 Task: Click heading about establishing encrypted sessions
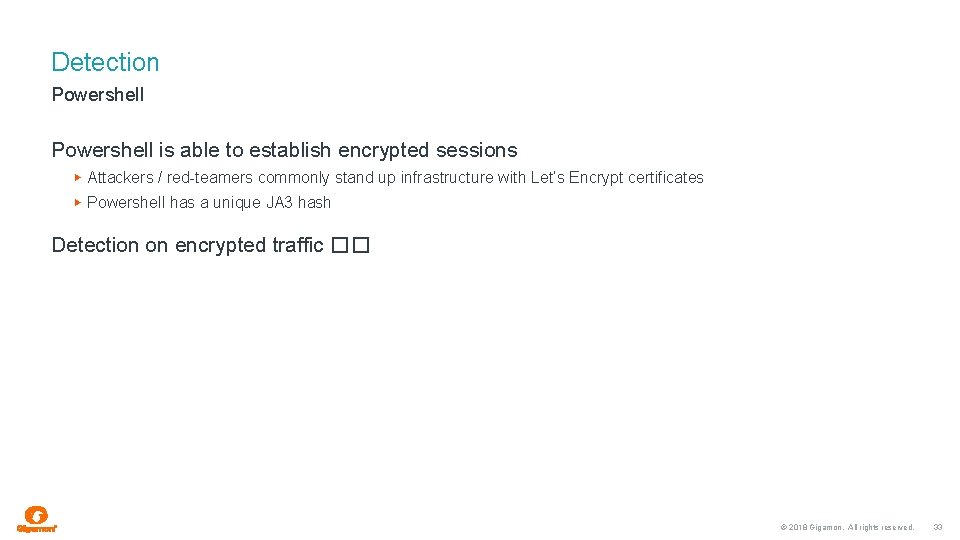tap(285, 150)
